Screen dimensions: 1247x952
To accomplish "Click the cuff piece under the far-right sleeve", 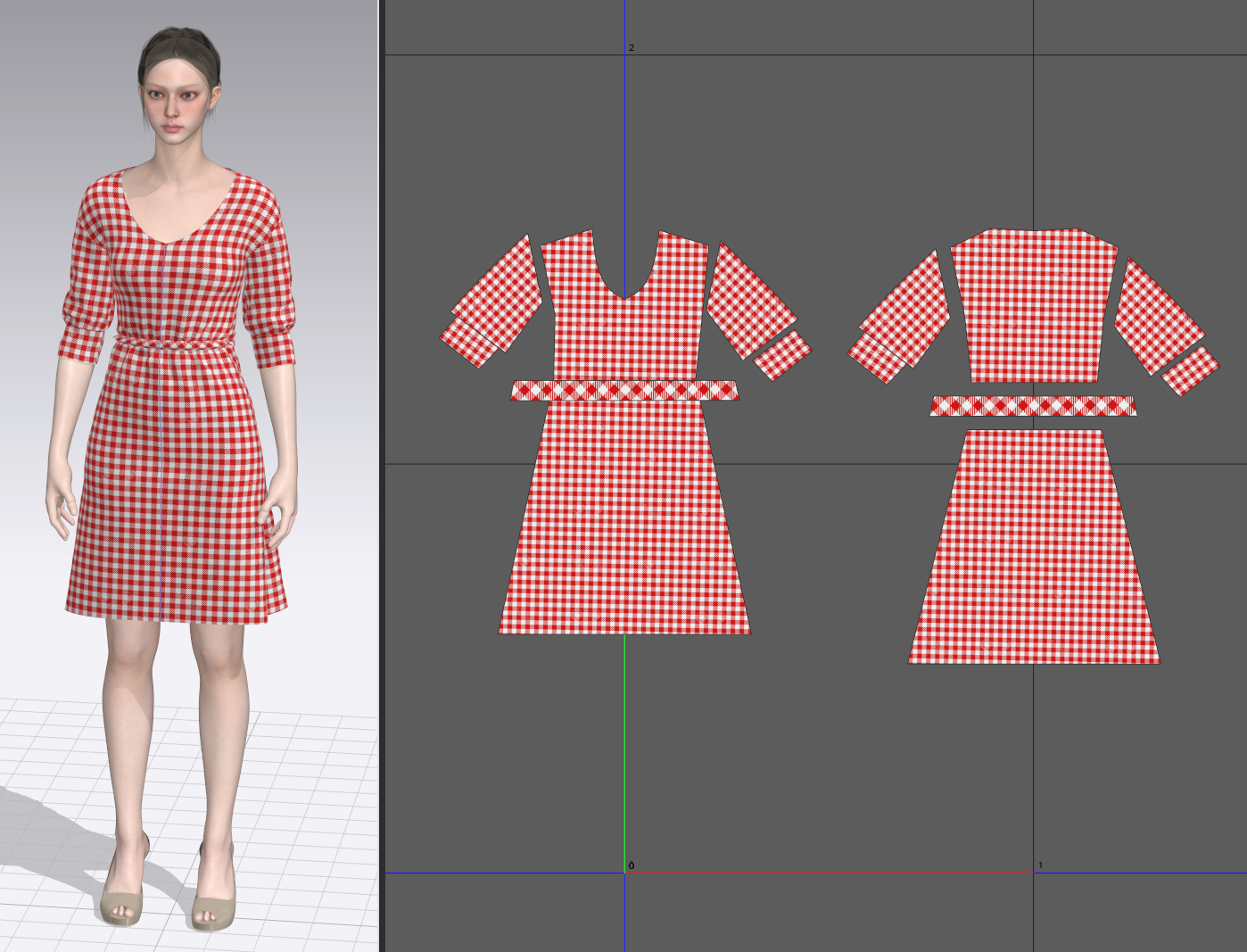I will click(1191, 370).
